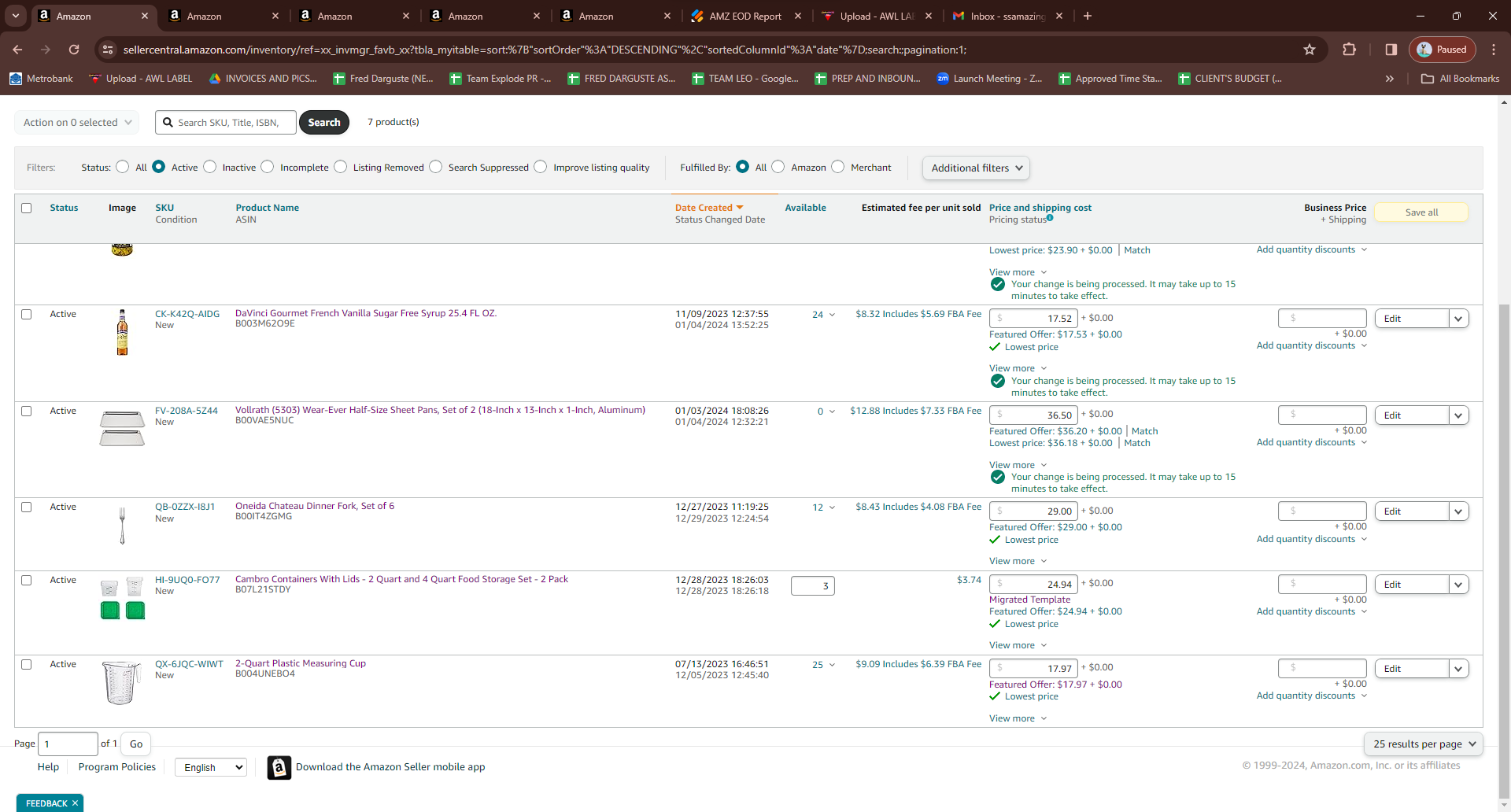This screenshot has width=1511, height=812.
Task: Click the Search SKU, Title, ISBN field
Action: pos(227,122)
